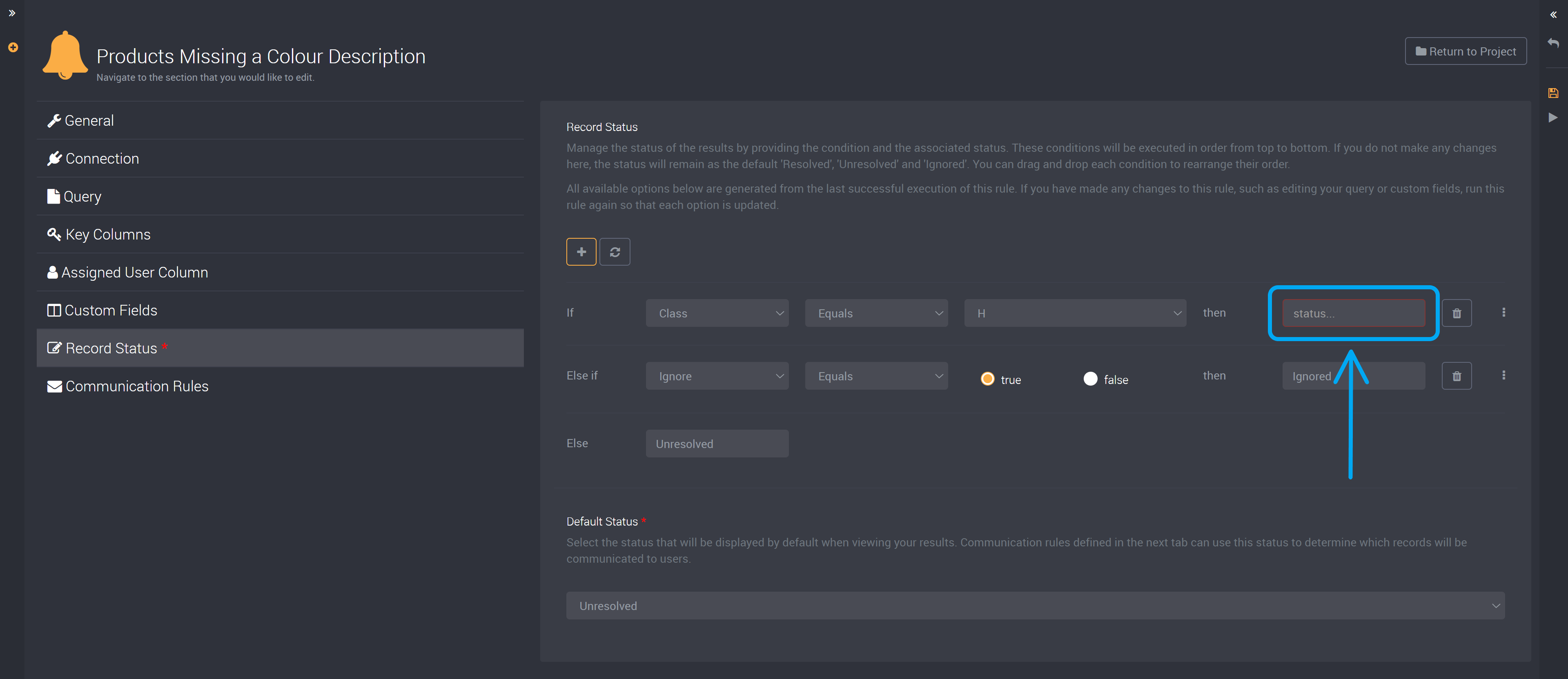Select the 'true' radio button for Ignore condition
This screenshot has width=1568, height=679.
989,378
